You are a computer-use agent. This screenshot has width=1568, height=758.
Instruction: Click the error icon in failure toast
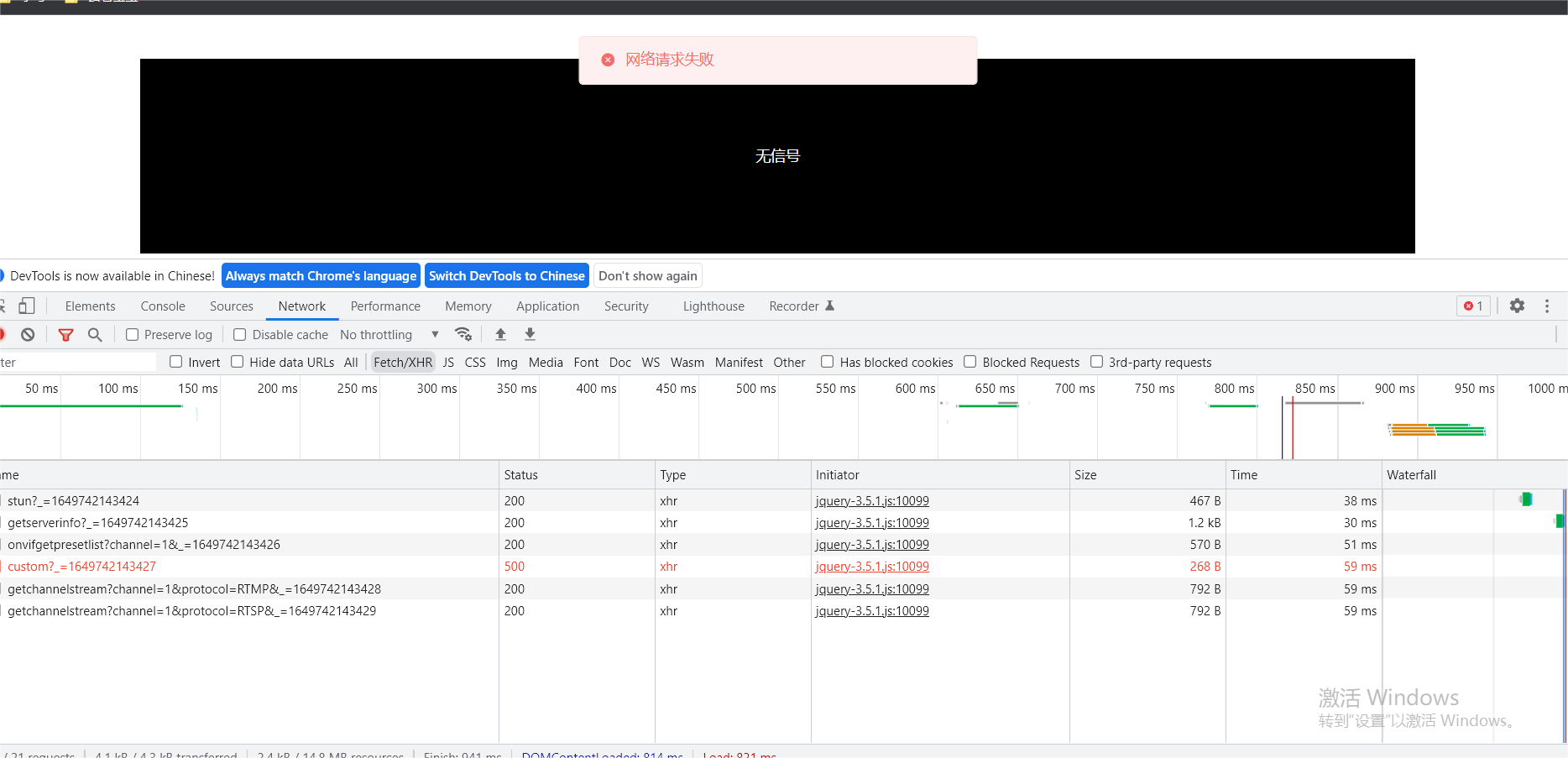(608, 60)
